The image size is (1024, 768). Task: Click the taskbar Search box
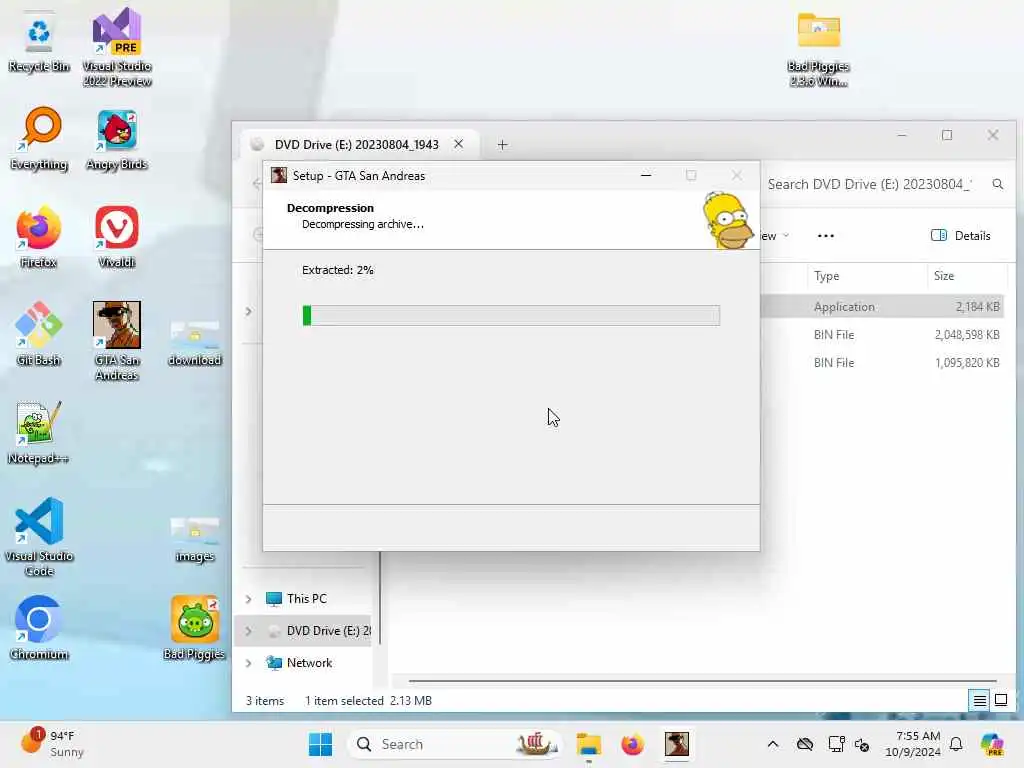click(x=455, y=744)
